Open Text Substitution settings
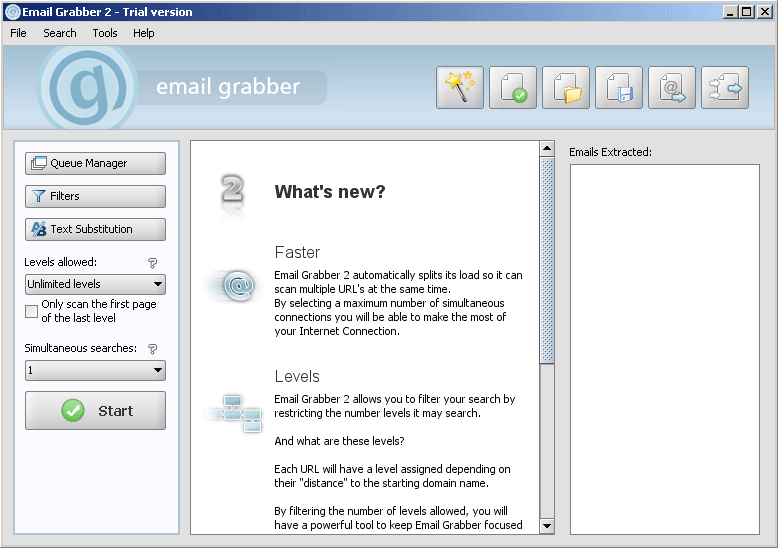The height and width of the screenshot is (548, 778). (x=95, y=229)
